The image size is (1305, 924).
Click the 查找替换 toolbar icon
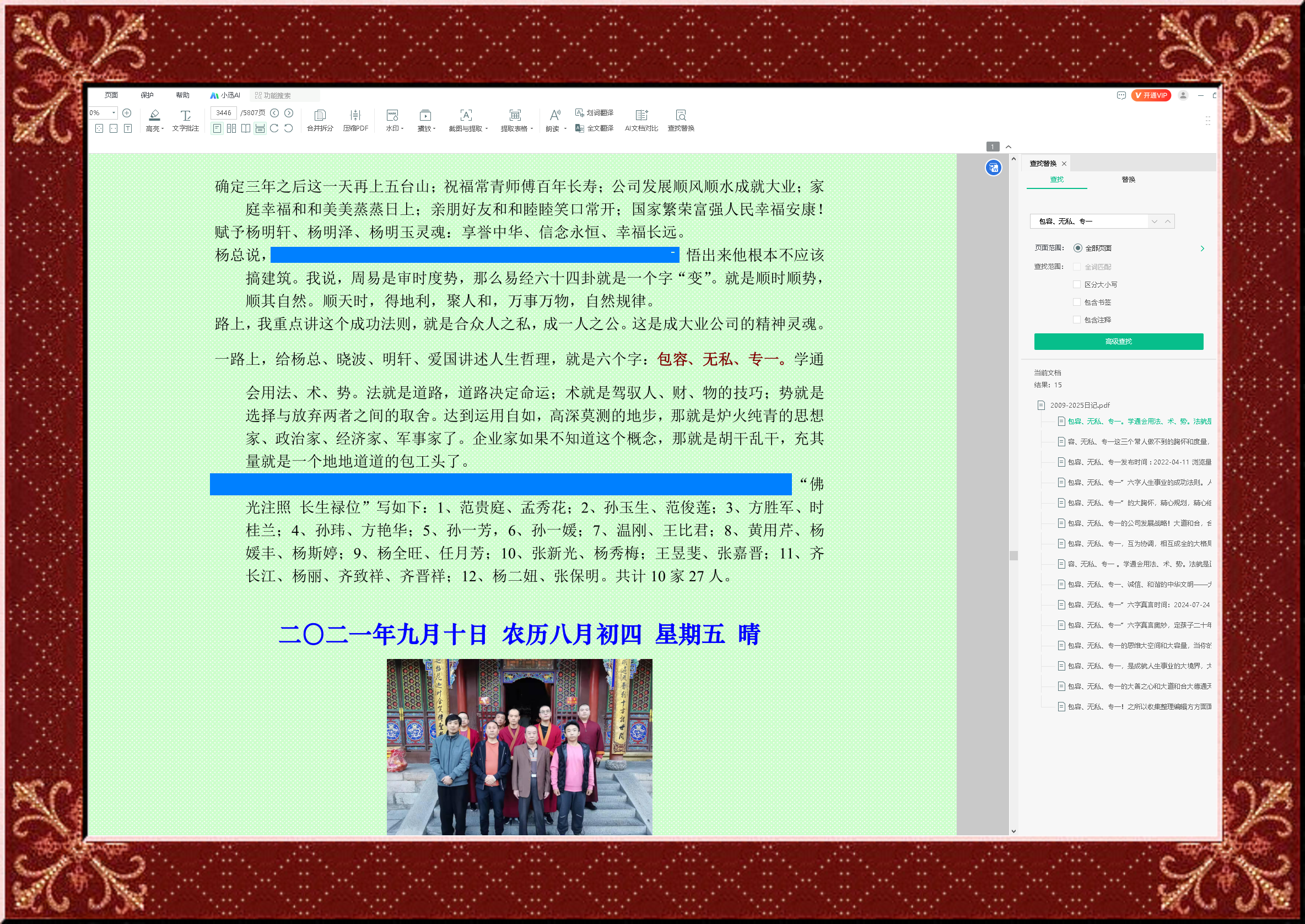click(681, 116)
